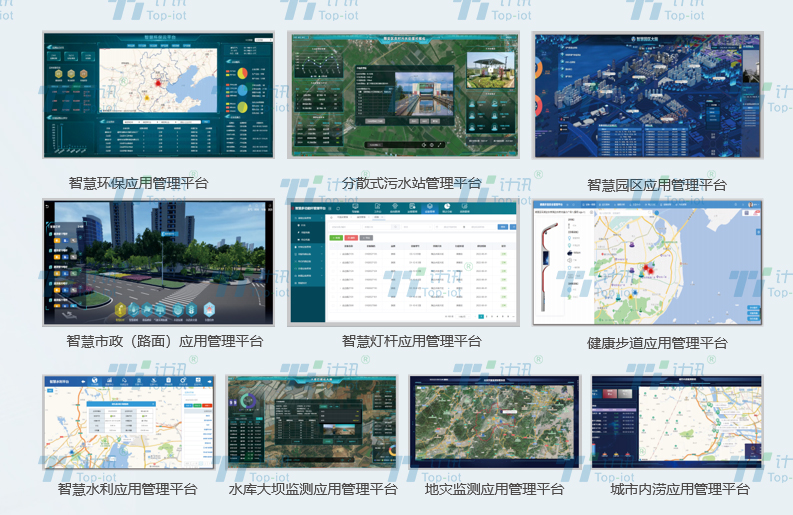
Task: Click the 智慧环保应用管理平台 caption
Action: [138, 183]
